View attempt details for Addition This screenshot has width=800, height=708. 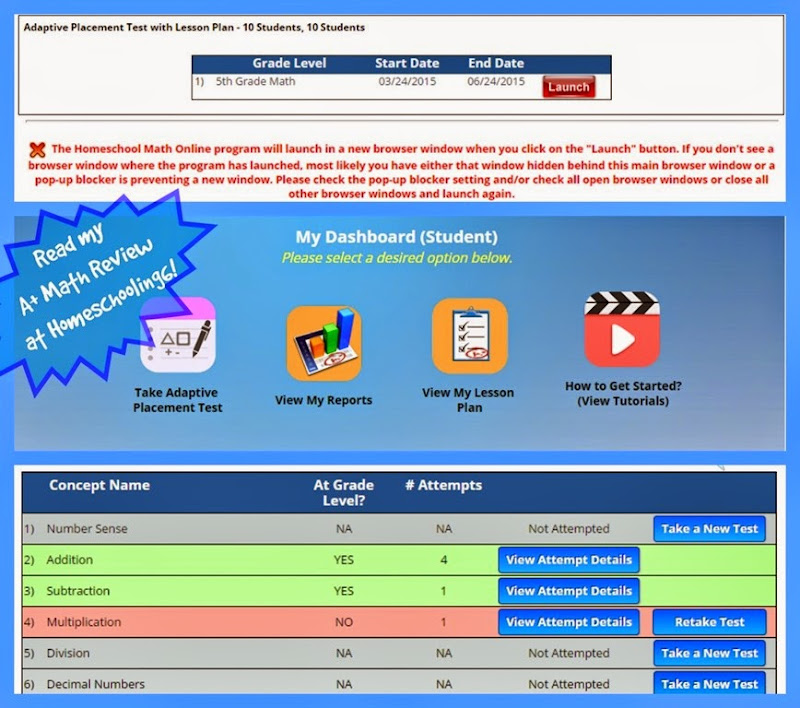[x=569, y=560]
